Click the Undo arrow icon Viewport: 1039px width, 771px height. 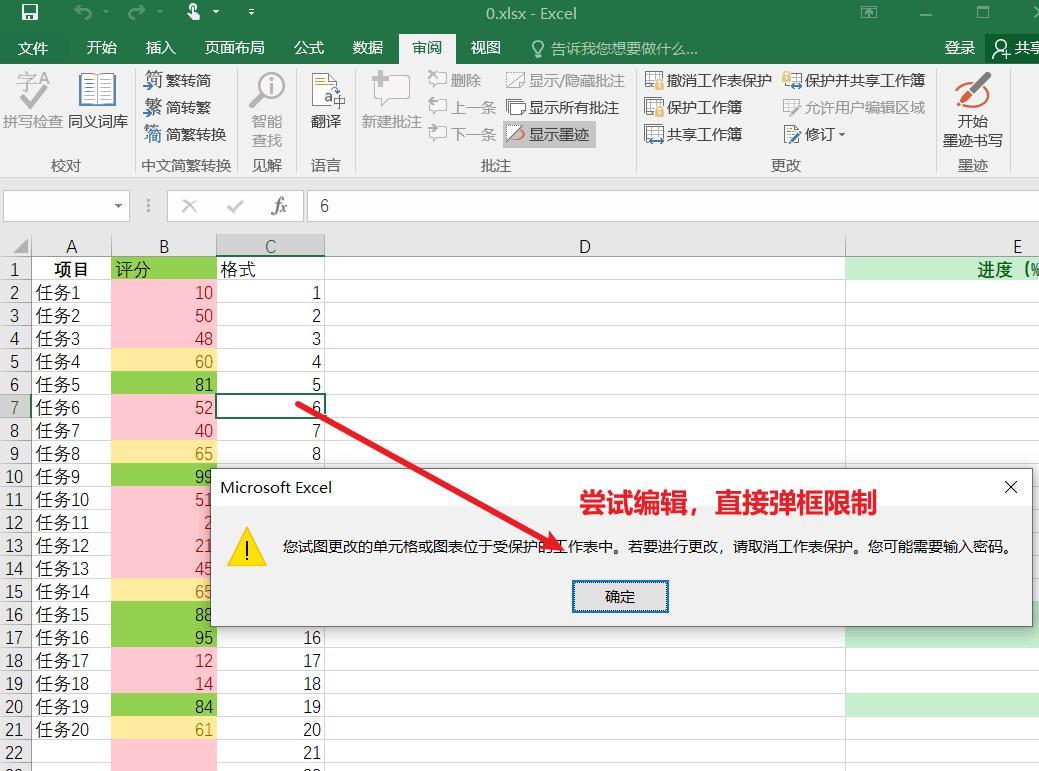pos(83,13)
